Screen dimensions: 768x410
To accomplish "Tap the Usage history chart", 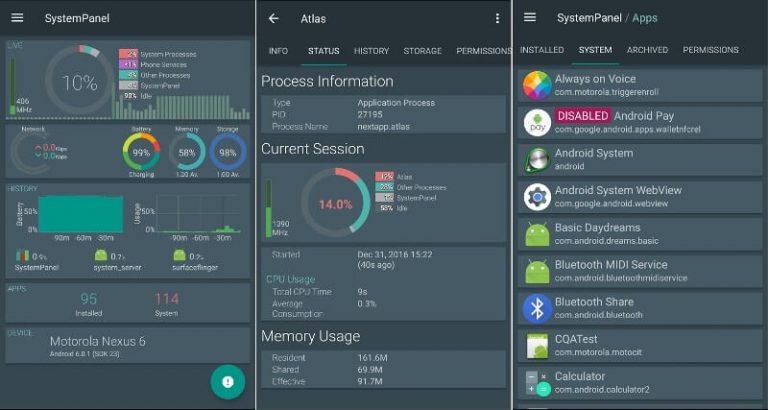I will coord(198,214).
